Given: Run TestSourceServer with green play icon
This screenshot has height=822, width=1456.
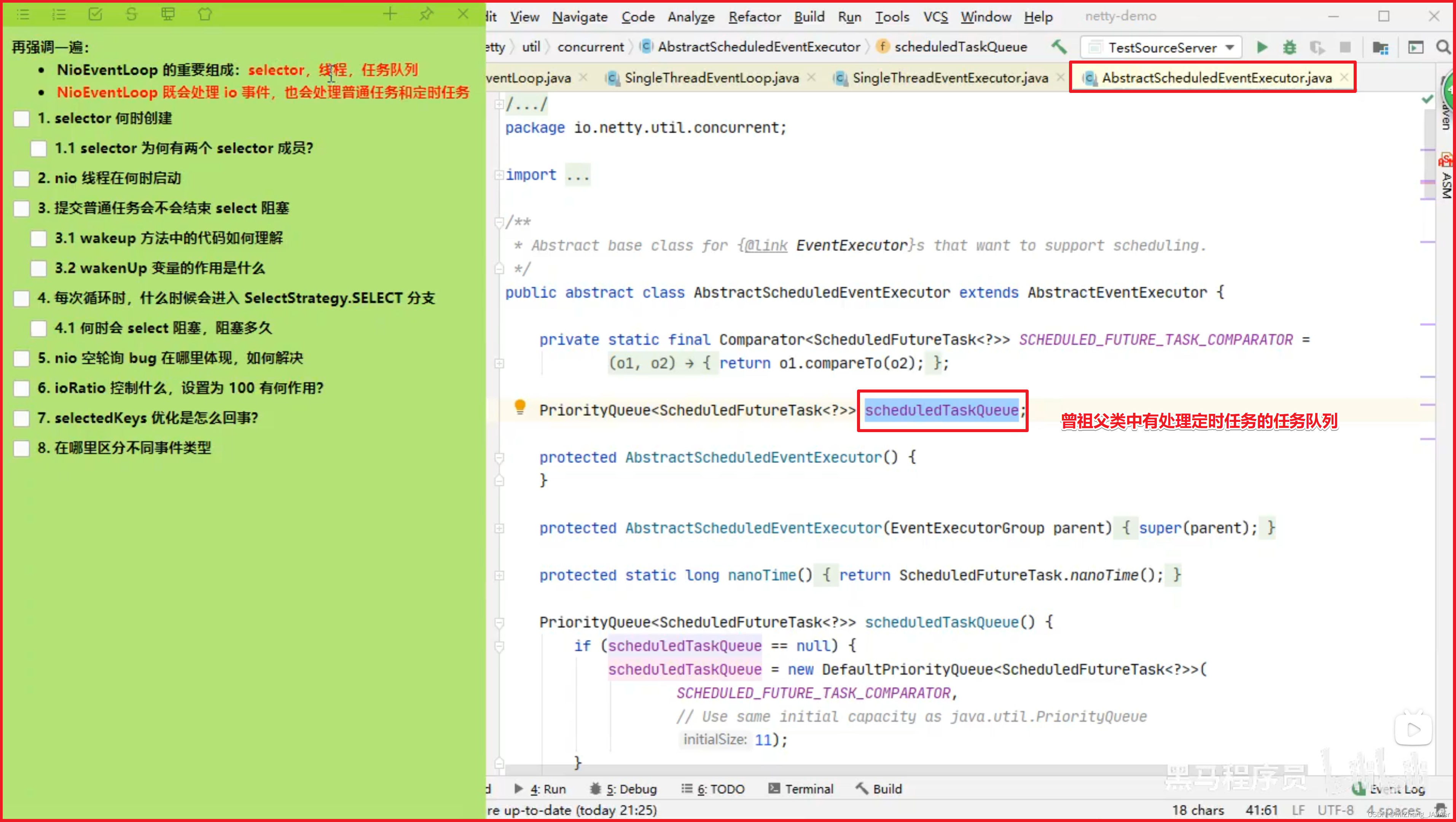Looking at the screenshot, I should point(1262,48).
